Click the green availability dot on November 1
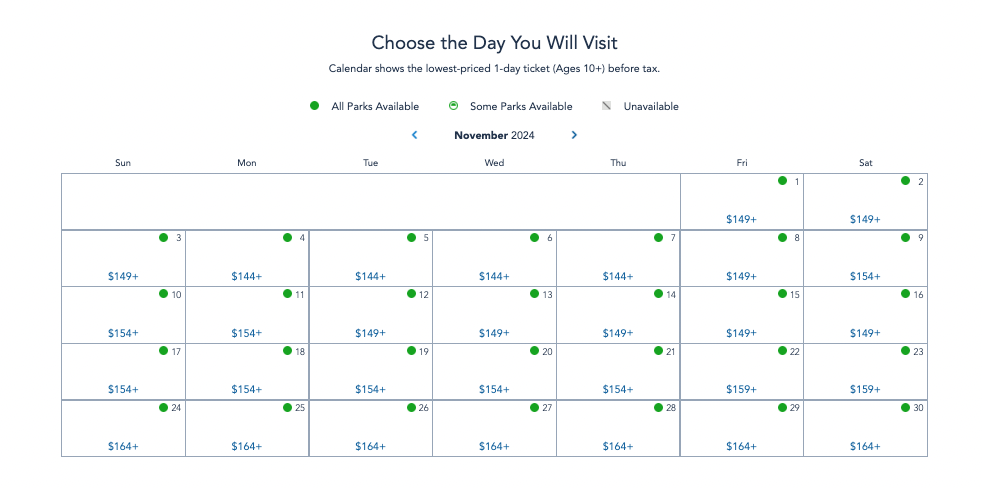The height and width of the screenshot is (488, 982). [x=782, y=180]
